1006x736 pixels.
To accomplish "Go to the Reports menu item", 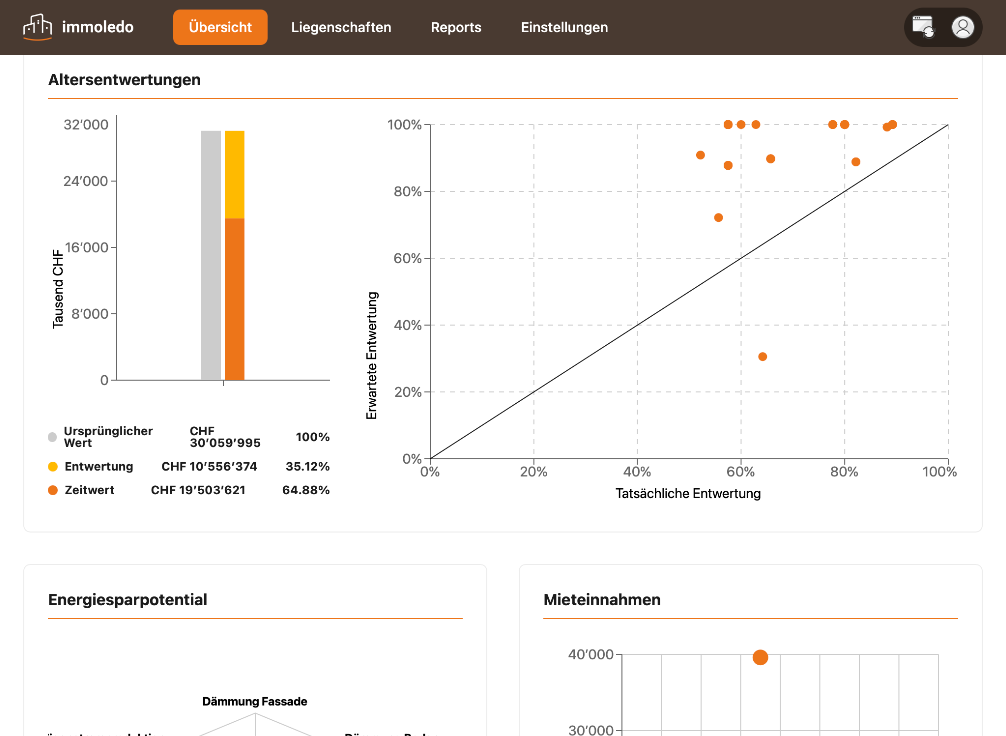I will pos(456,27).
